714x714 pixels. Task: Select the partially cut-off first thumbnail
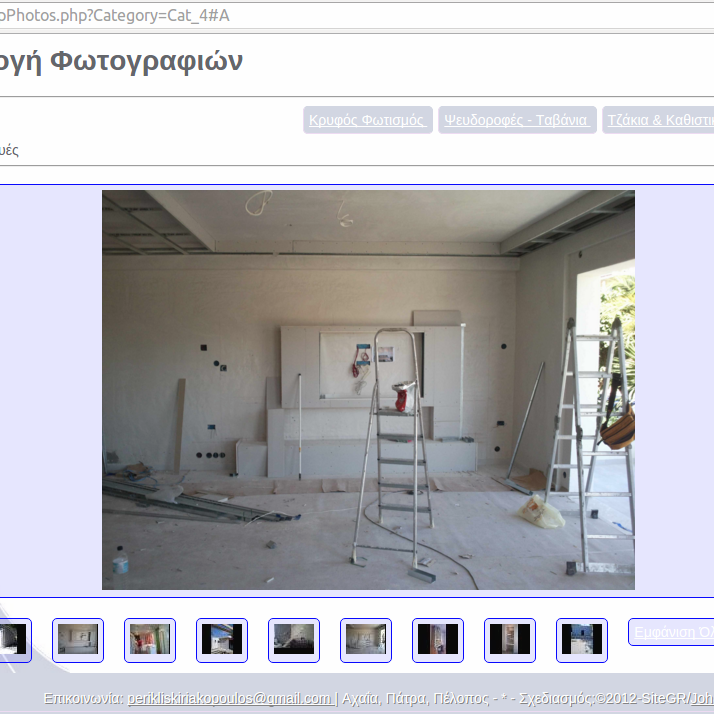point(14,640)
